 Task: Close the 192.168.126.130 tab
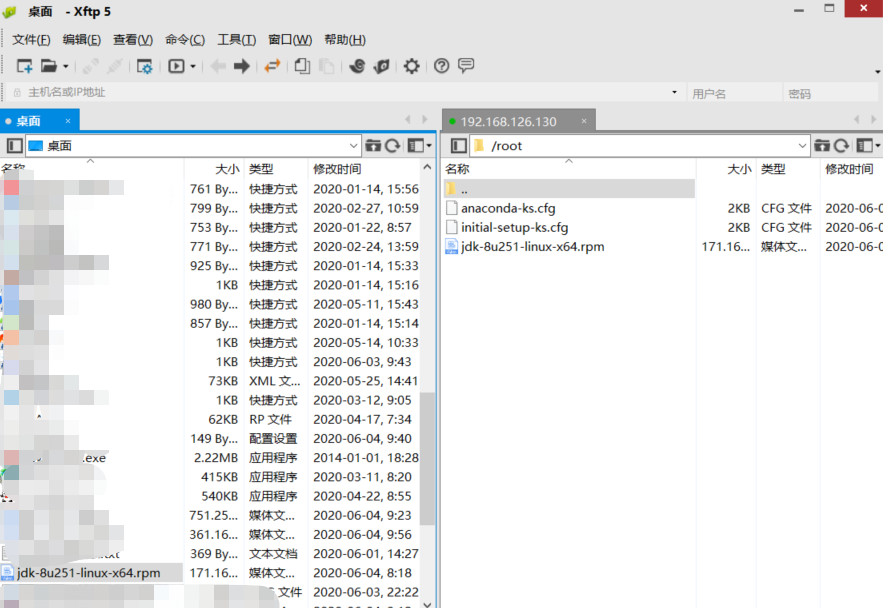pos(584,121)
